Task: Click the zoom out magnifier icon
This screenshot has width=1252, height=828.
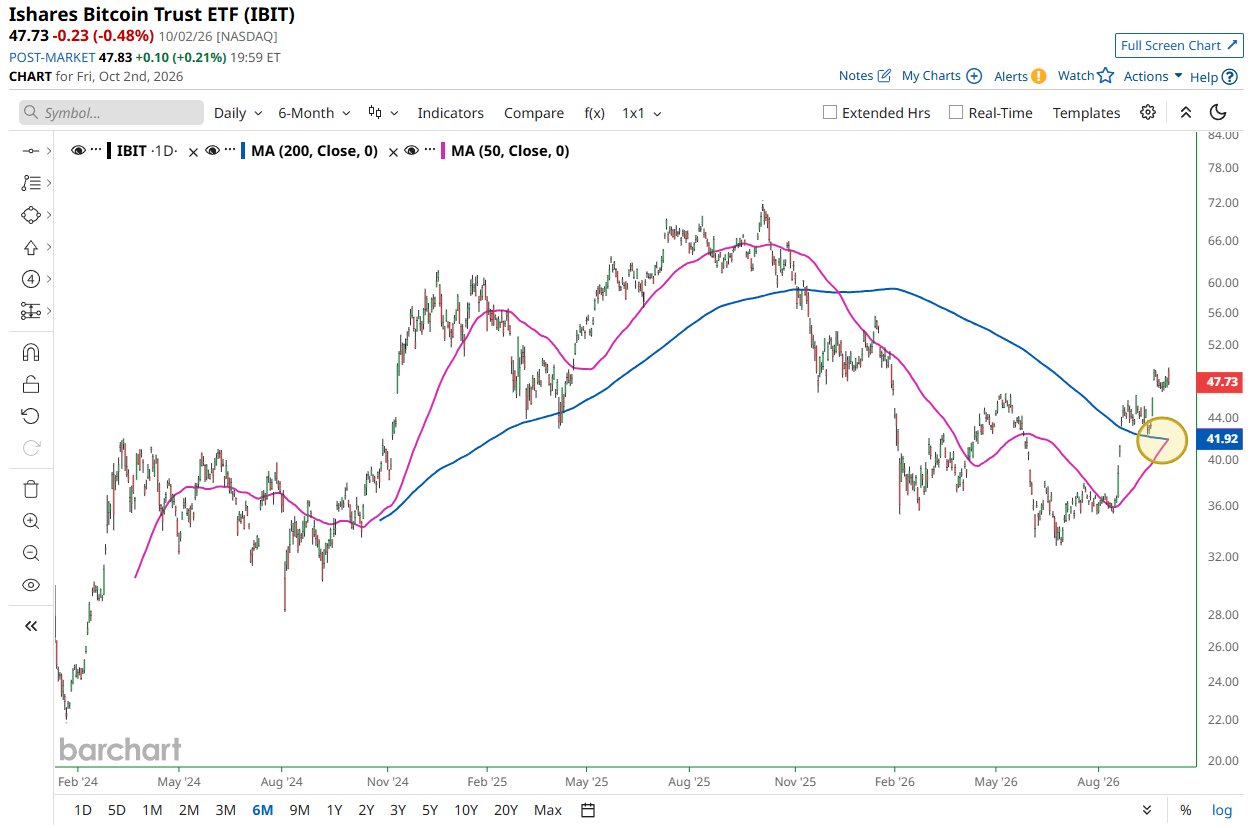Action: [x=30, y=553]
